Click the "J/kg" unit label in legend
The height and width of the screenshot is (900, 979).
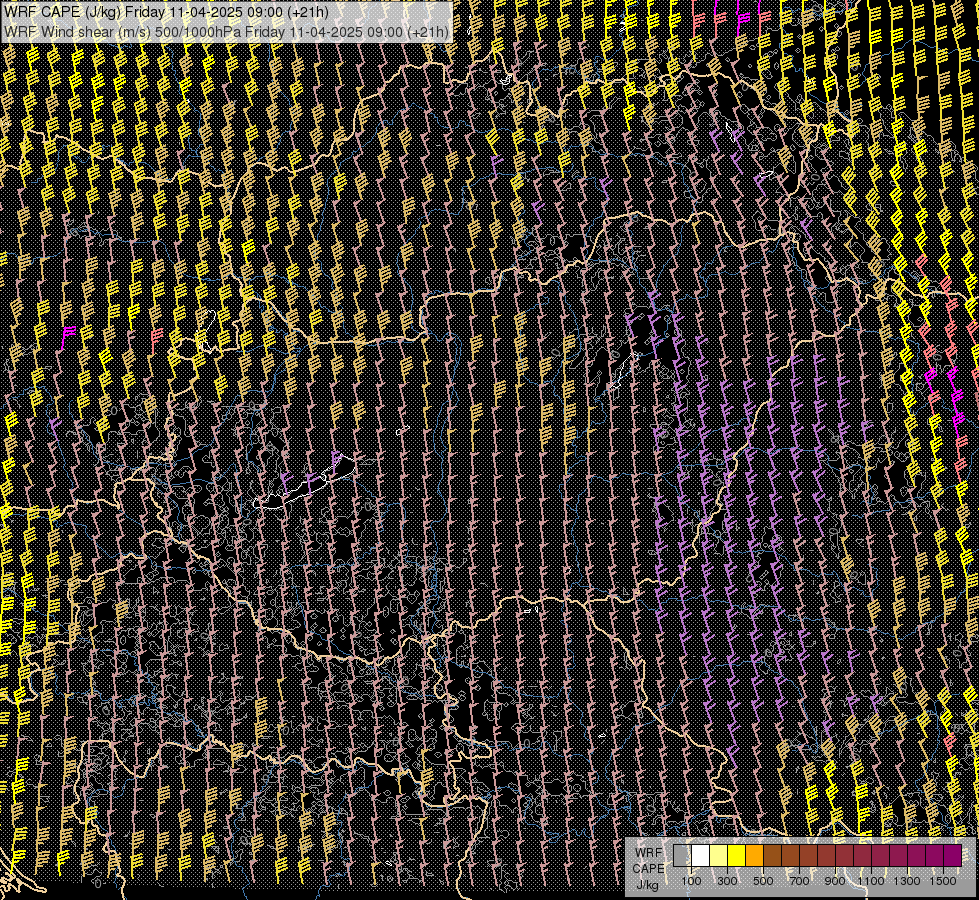point(647,884)
